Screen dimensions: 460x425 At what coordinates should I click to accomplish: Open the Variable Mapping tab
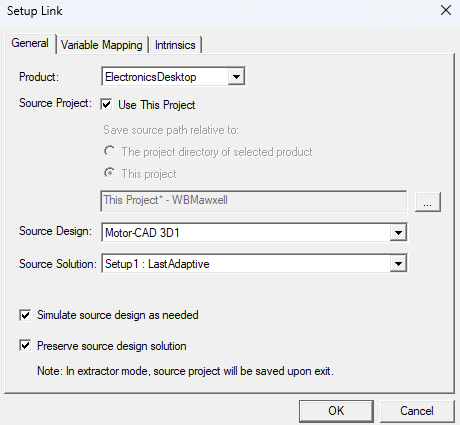(102, 45)
